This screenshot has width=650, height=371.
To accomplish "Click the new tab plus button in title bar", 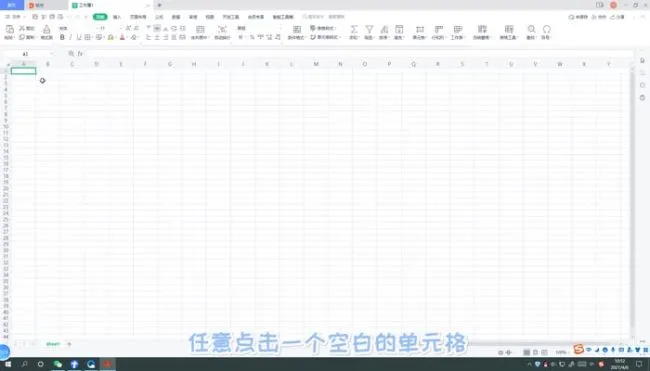I will (x=159, y=5).
